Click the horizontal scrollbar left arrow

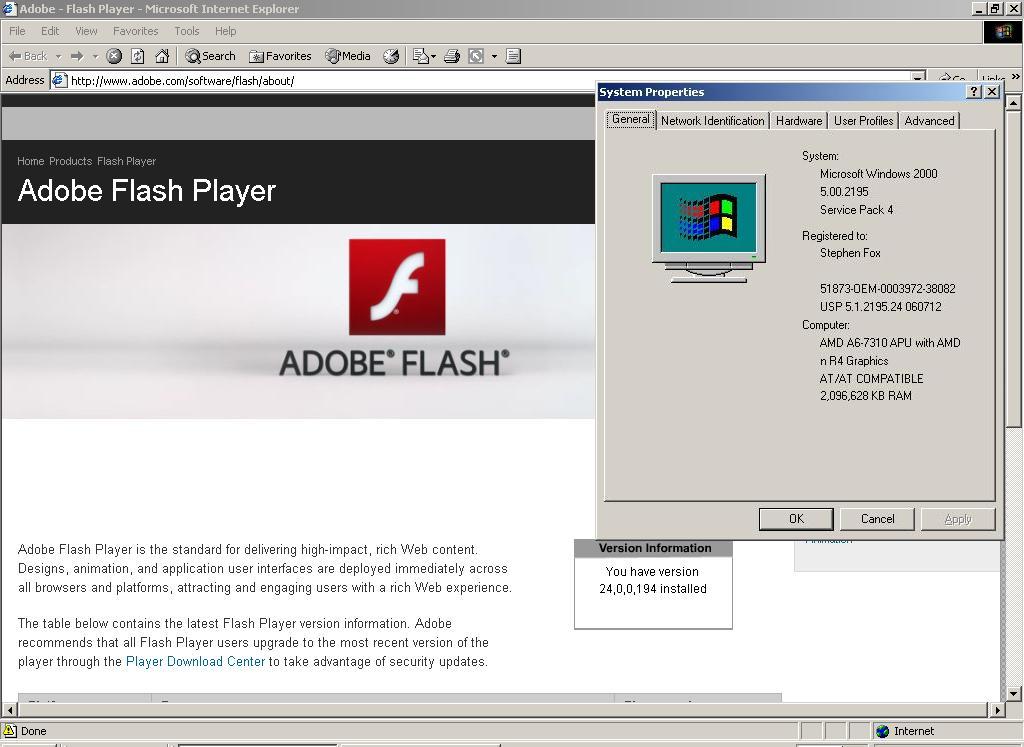coord(10,710)
